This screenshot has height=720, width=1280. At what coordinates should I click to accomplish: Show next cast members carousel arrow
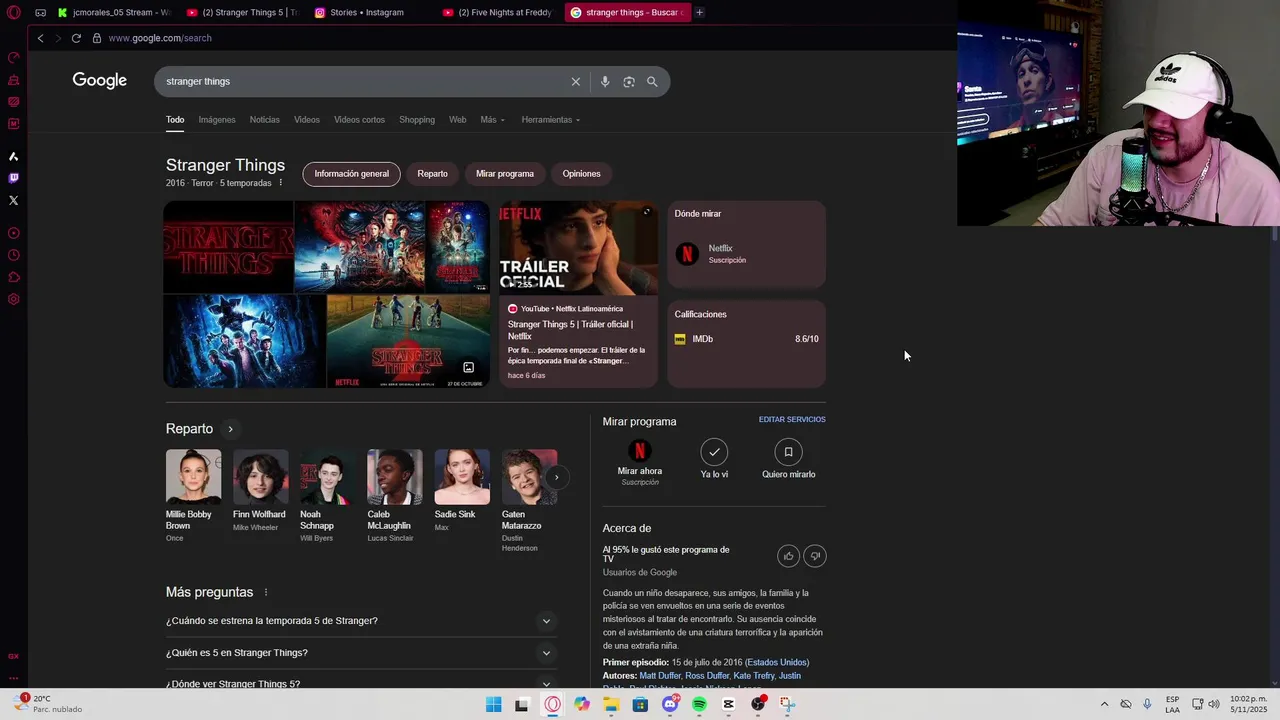(556, 477)
